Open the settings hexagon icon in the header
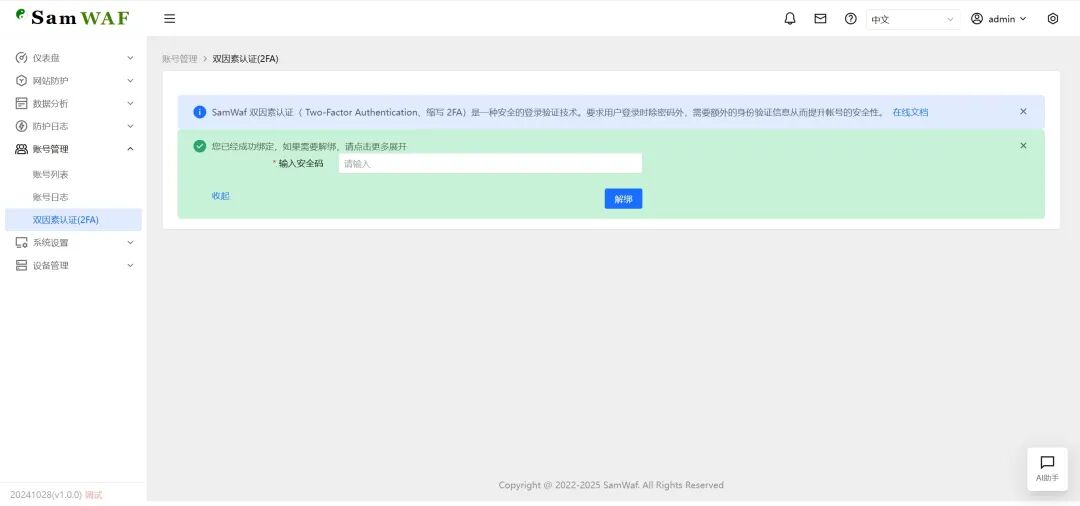This screenshot has width=1080, height=506. tap(1052, 19)
